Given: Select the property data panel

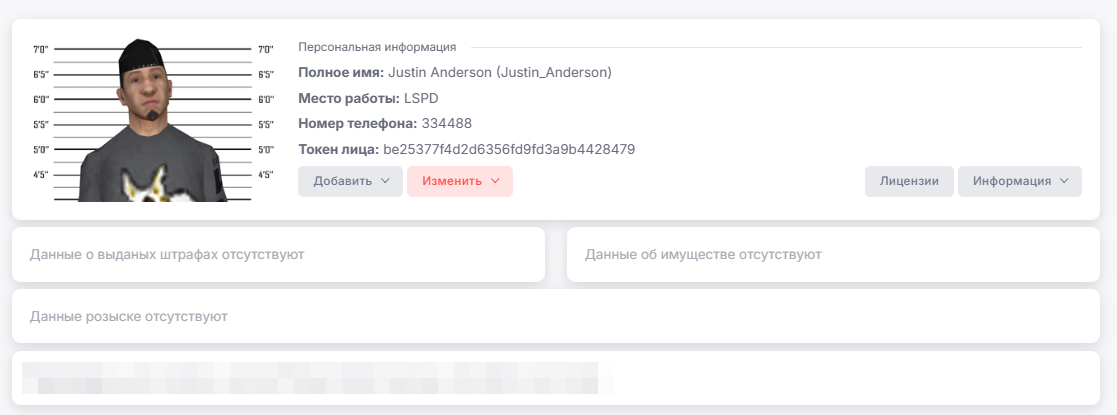Looking at the screenshot, I should click(x=833, y=254).
